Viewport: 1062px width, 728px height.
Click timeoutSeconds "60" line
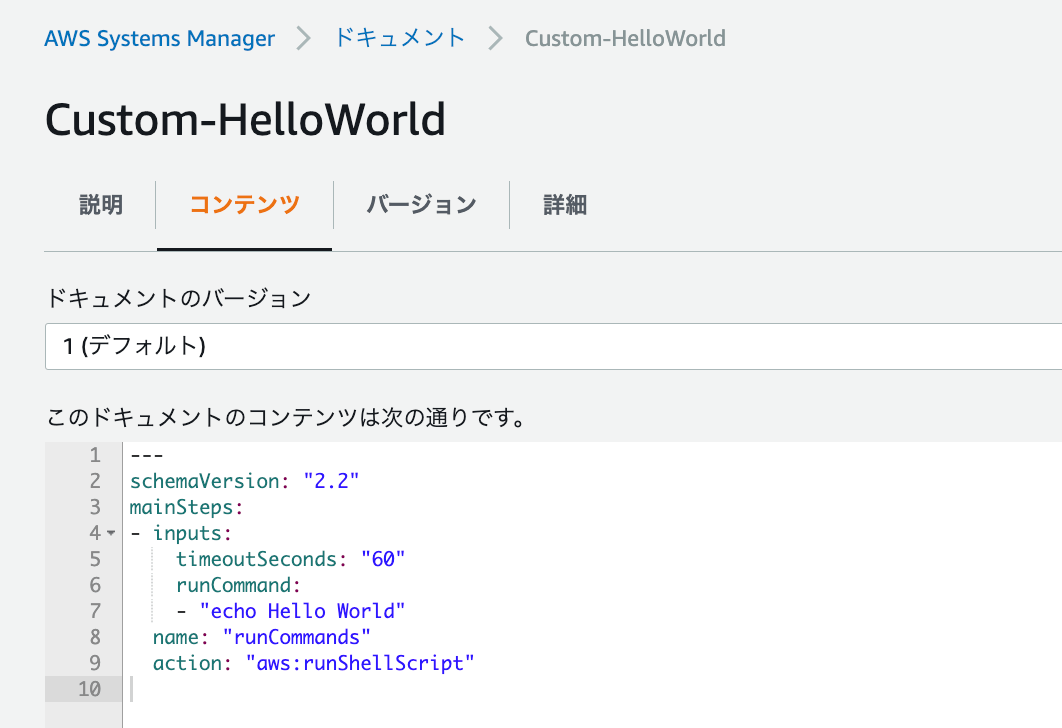click(x=291, y=559)
